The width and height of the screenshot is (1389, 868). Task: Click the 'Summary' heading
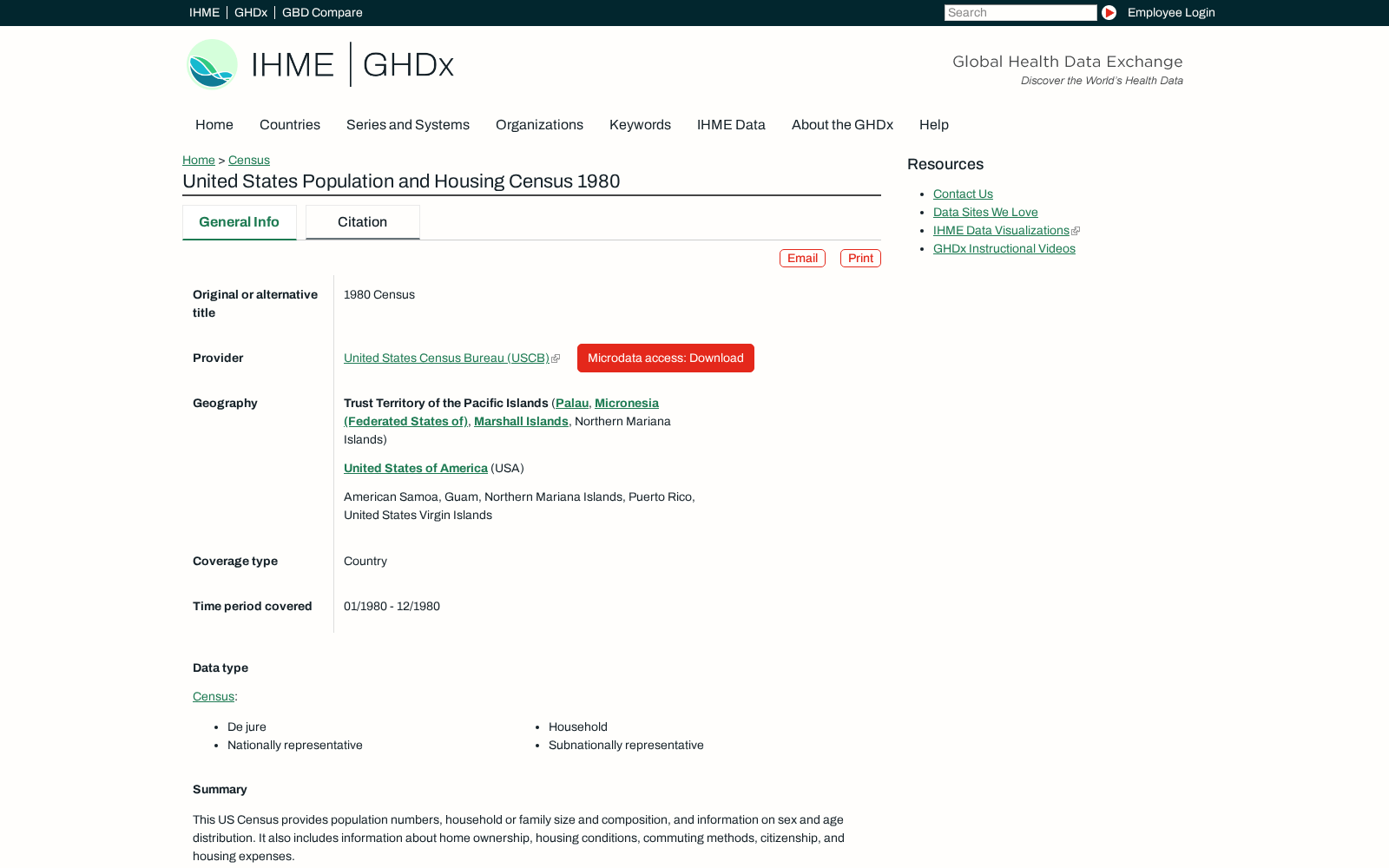[220, 789]
